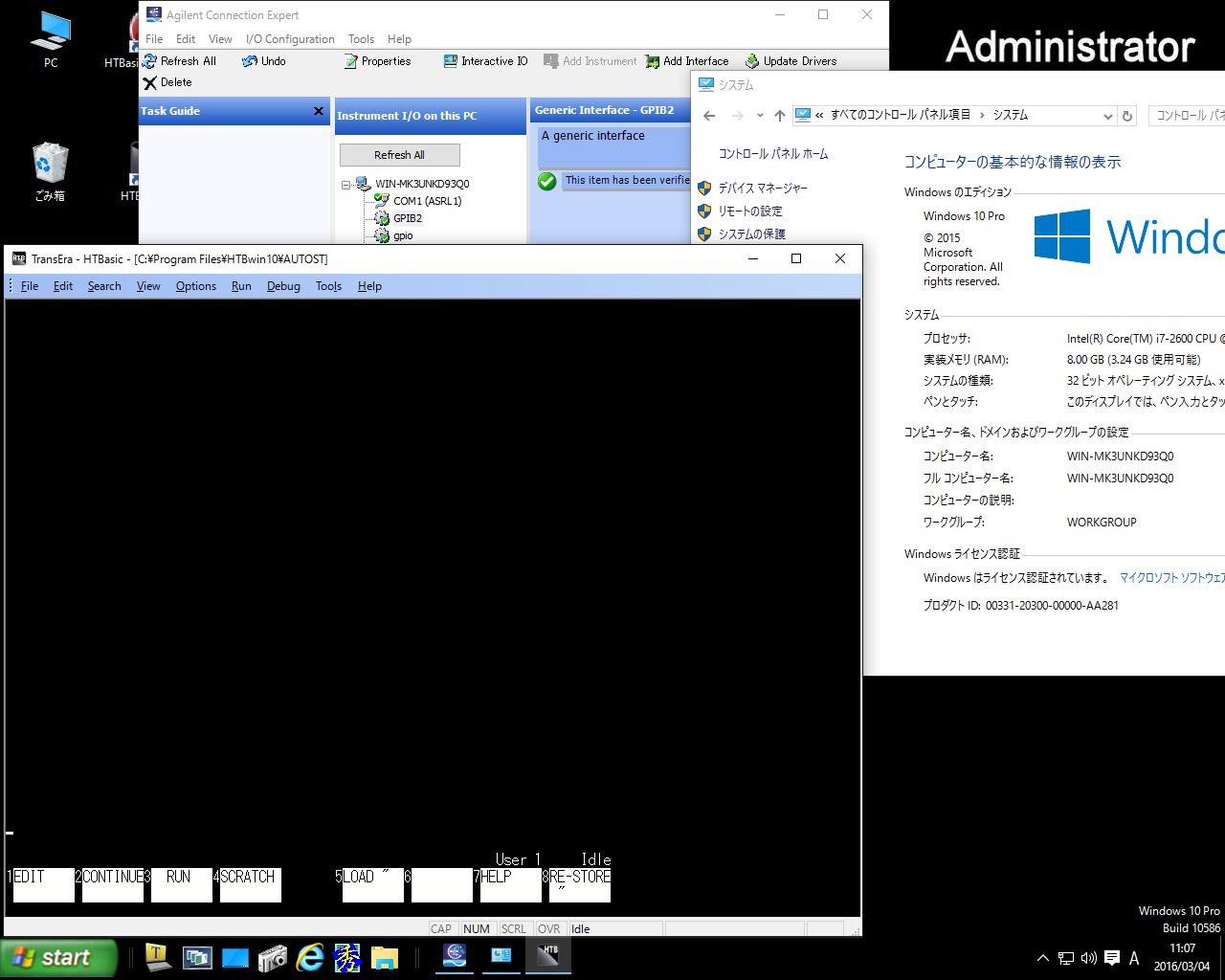Open recent locations dropdown in System window

click(x=760, y=116)
